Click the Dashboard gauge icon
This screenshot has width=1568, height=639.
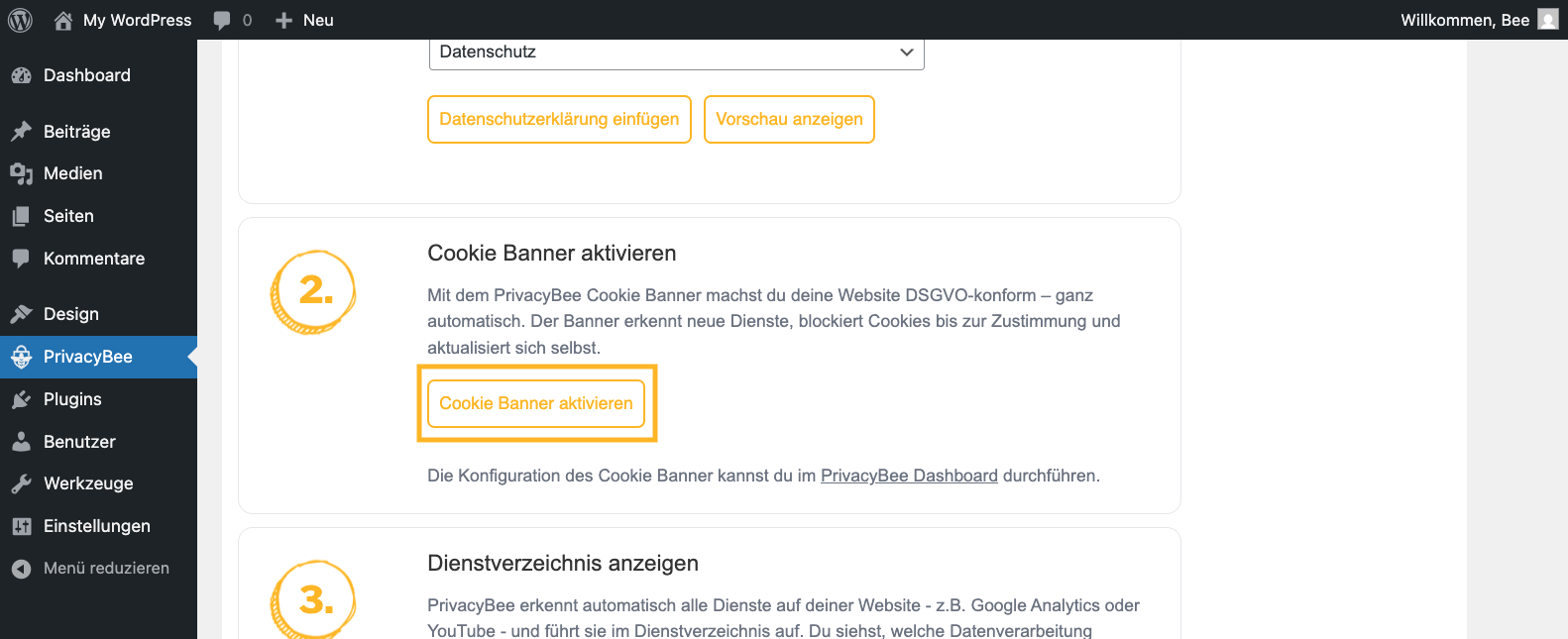(x=21, y=75)
